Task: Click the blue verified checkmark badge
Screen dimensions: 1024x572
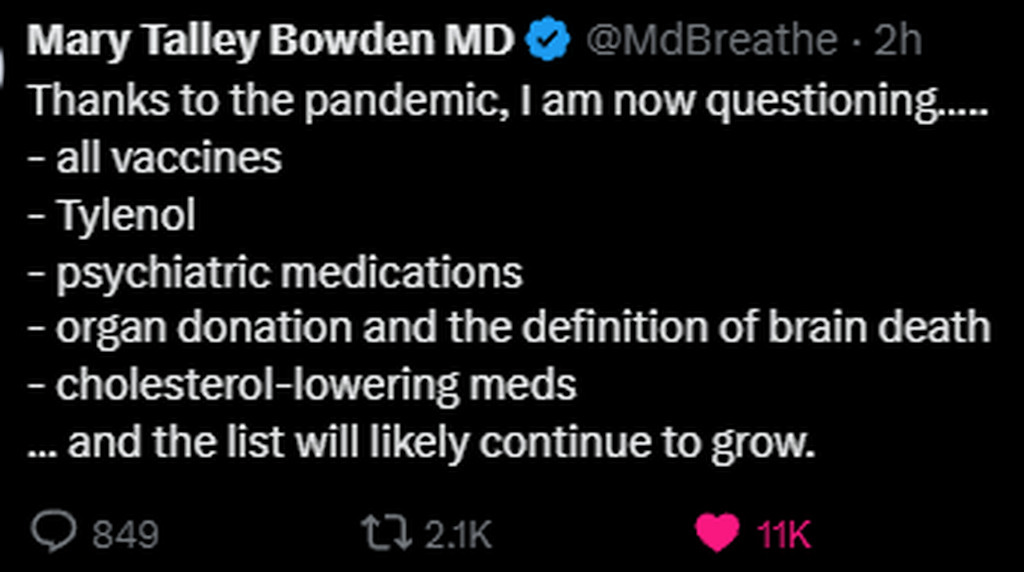Action: [548, 41]
